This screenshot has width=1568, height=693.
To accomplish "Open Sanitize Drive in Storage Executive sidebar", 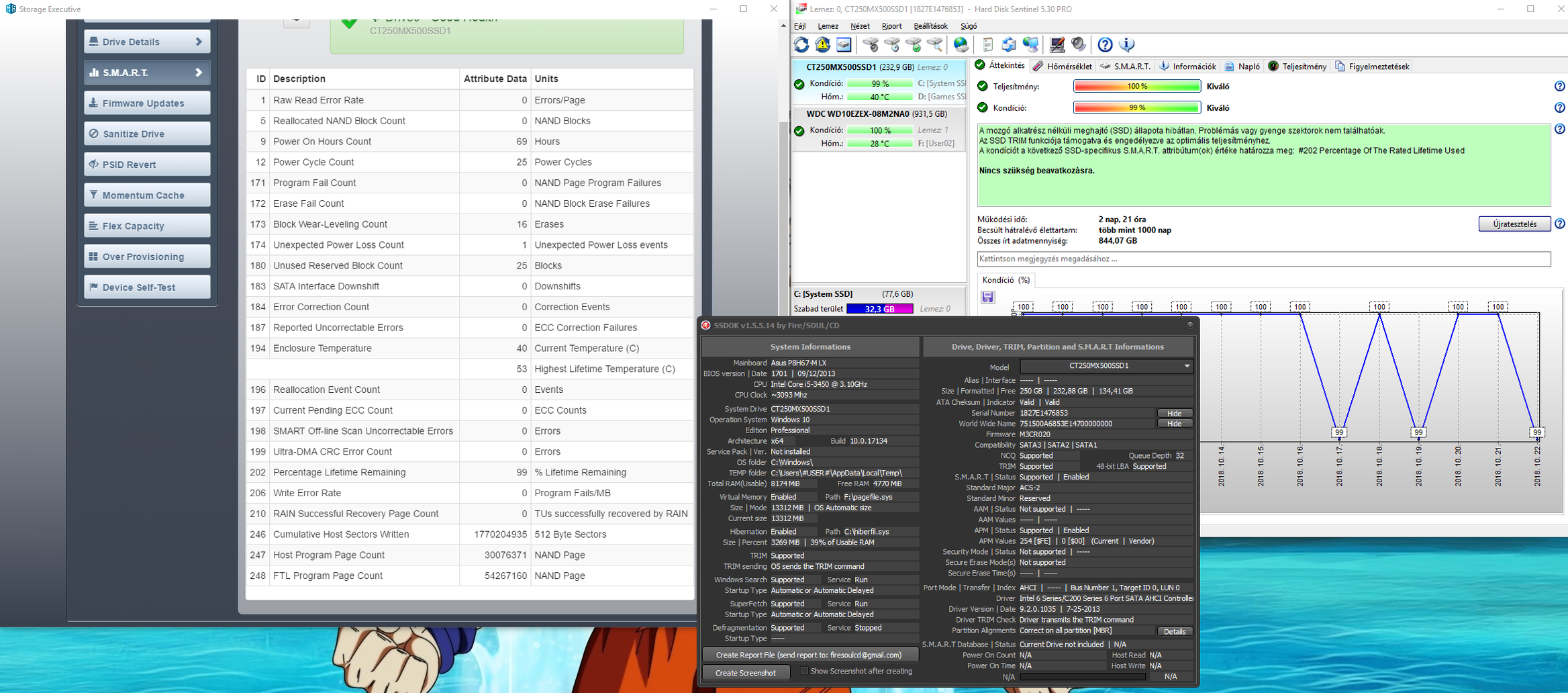I will click(147, 134).
